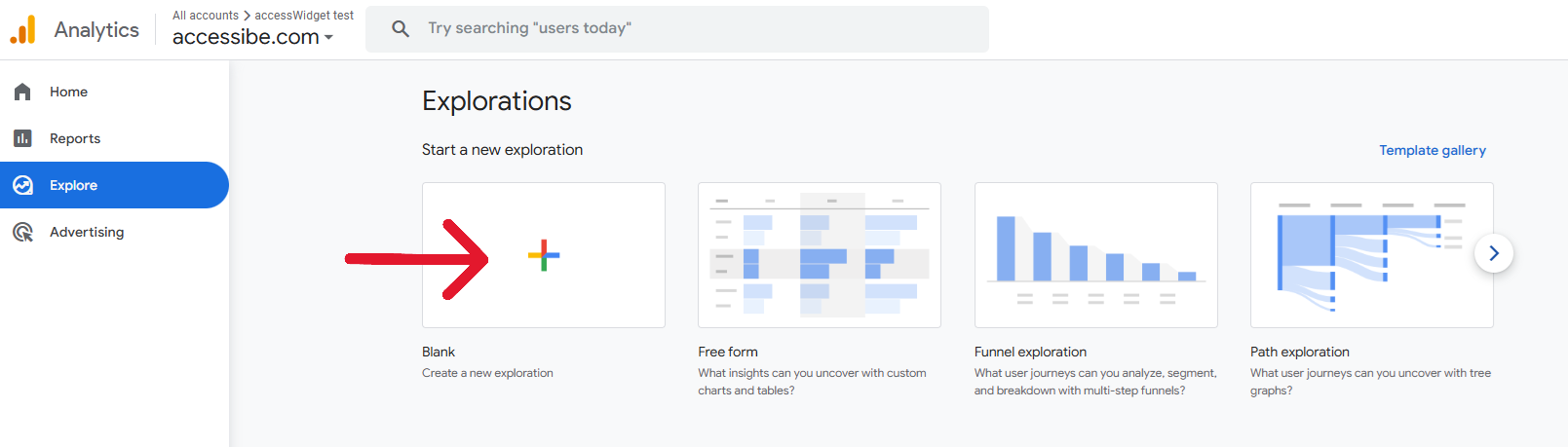
Task: Show more templates with right chevron arrow
Action: (1494, 253)
